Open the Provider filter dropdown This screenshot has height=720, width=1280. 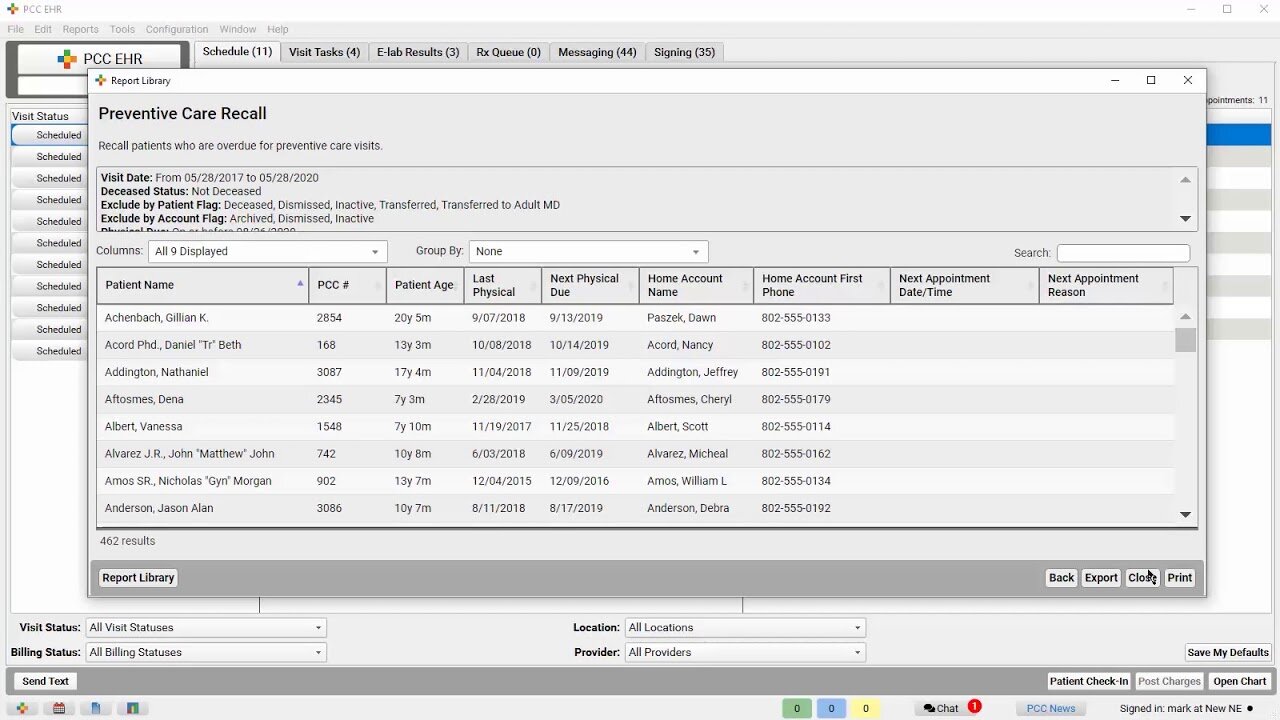(744, 652)
